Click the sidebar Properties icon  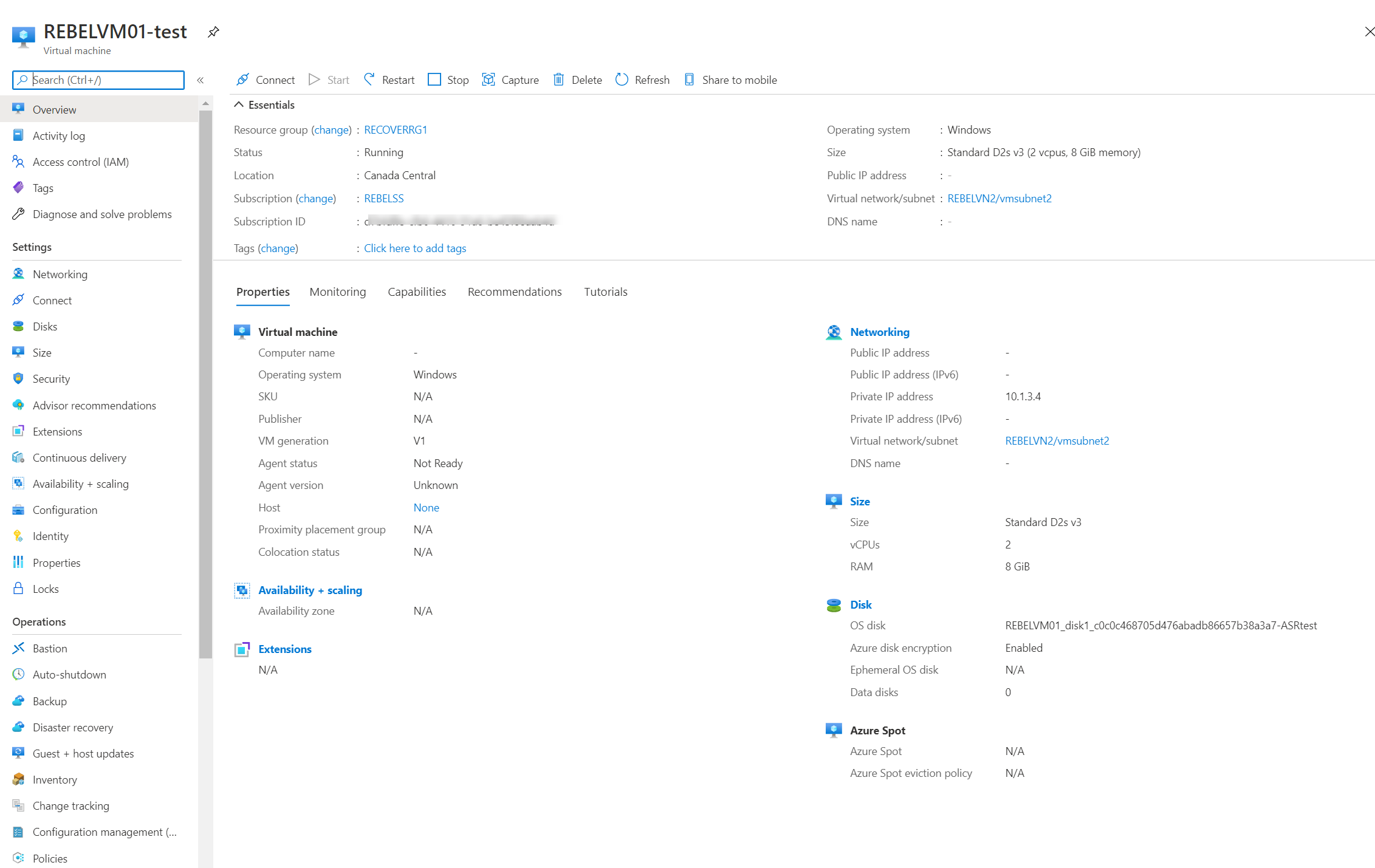(18, 562)
